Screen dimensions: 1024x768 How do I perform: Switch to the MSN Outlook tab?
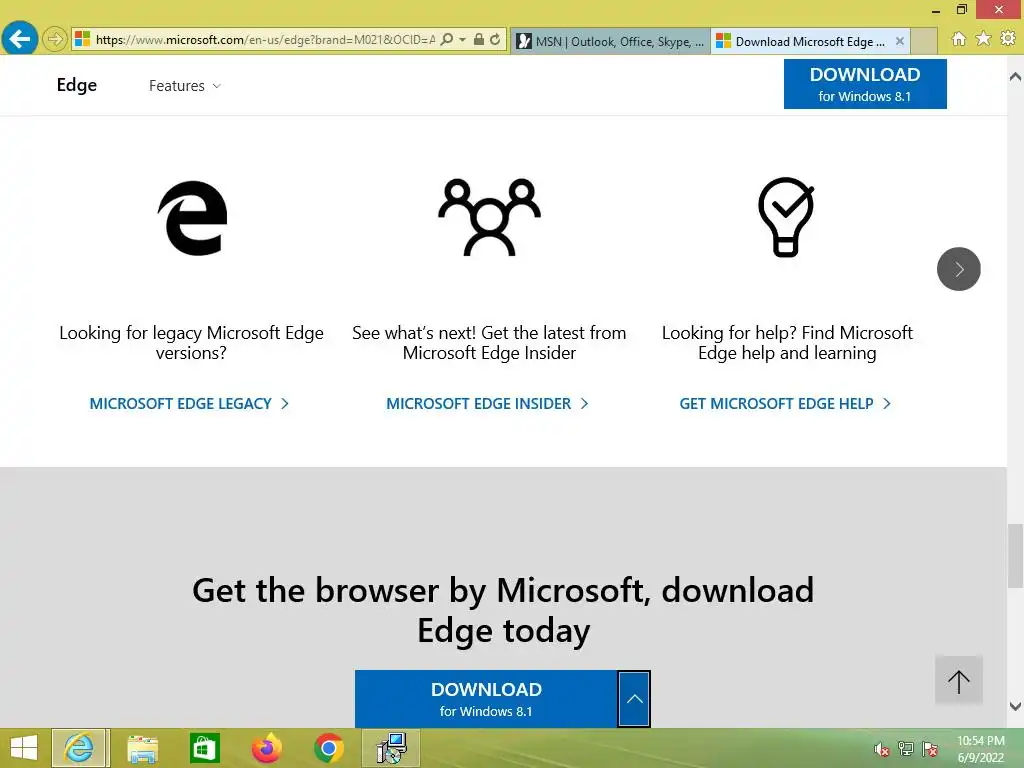(x=611, y=41)
